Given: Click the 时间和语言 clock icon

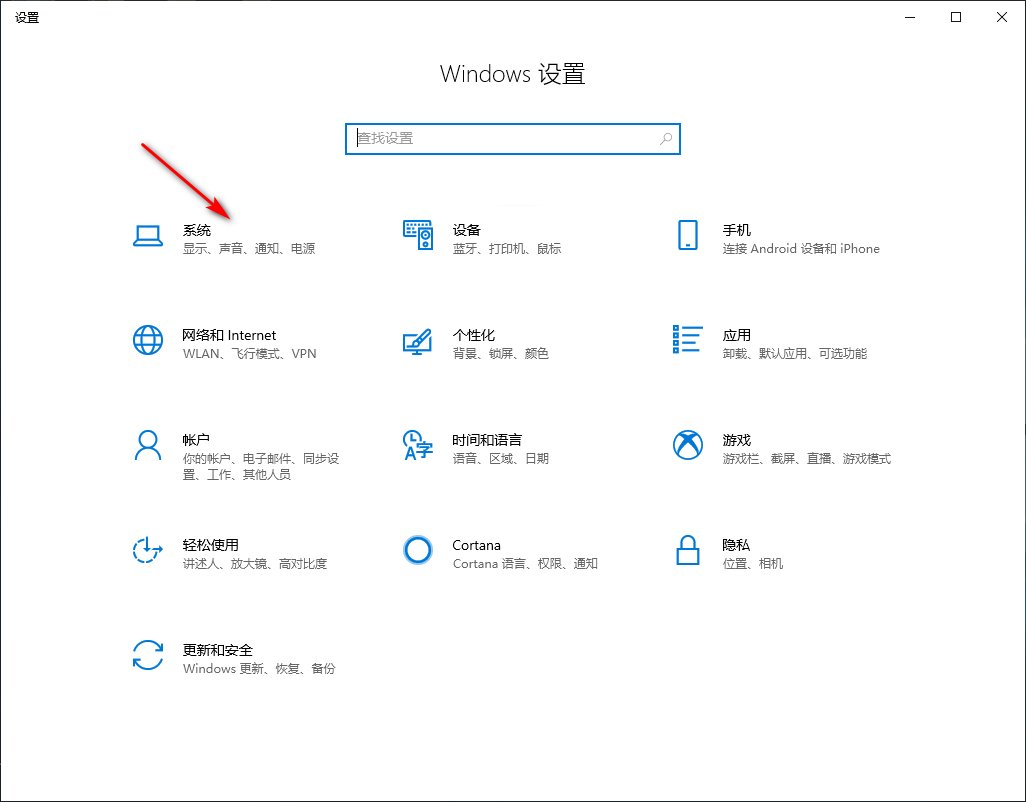Looking at the screenshot, I should coord(418,445).
